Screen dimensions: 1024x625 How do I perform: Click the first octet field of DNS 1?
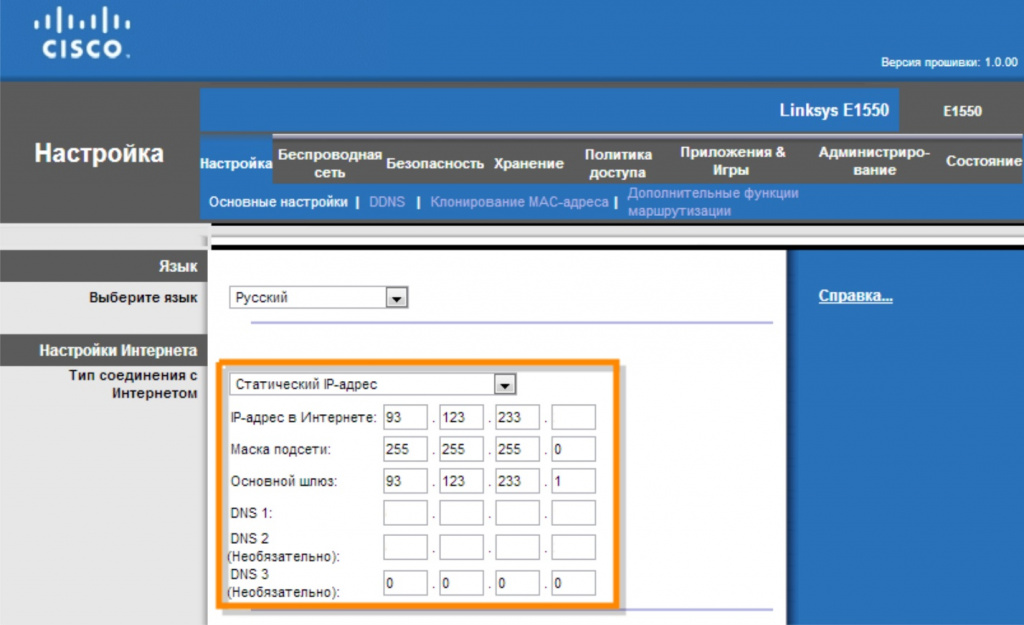point(405,513)
